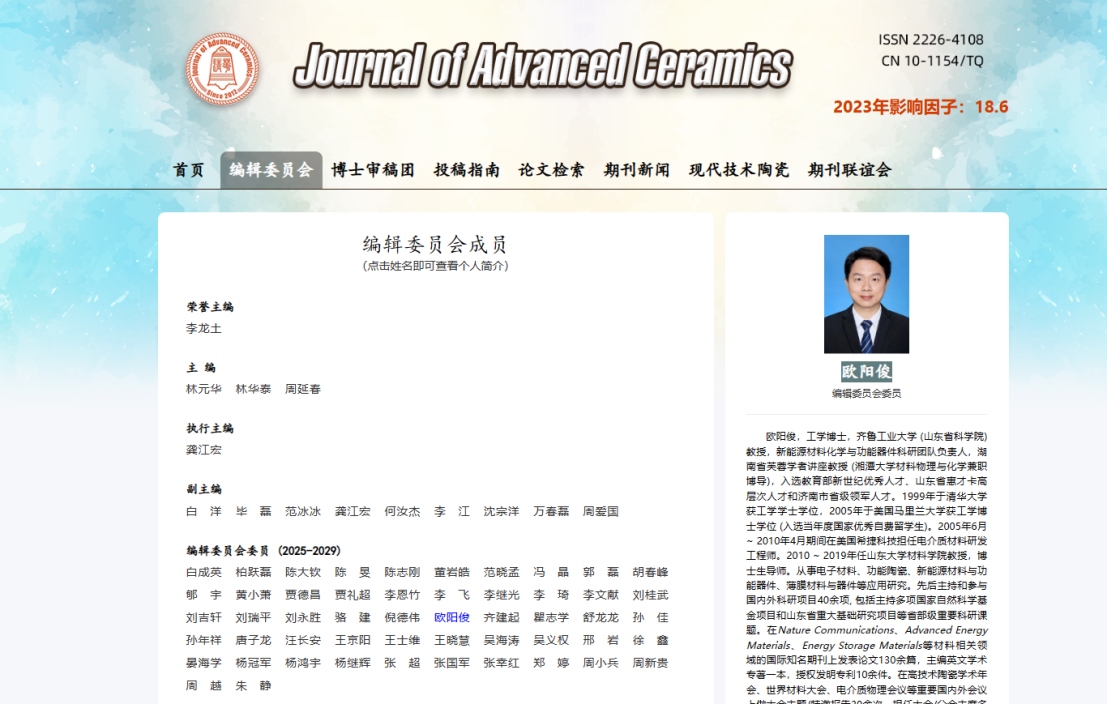Open the 期刊联谊会 tab
Image resolution: width=1107 pixels, height=705 pixels.
tap(850, 170)
